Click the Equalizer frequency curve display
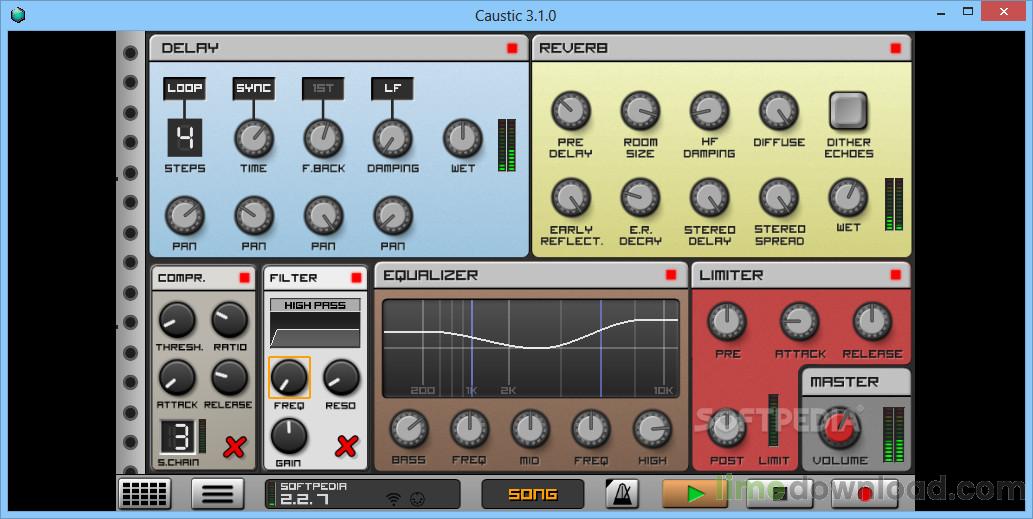The height and width of the screenshot is (519, 1033). click(x=531, y=348)
